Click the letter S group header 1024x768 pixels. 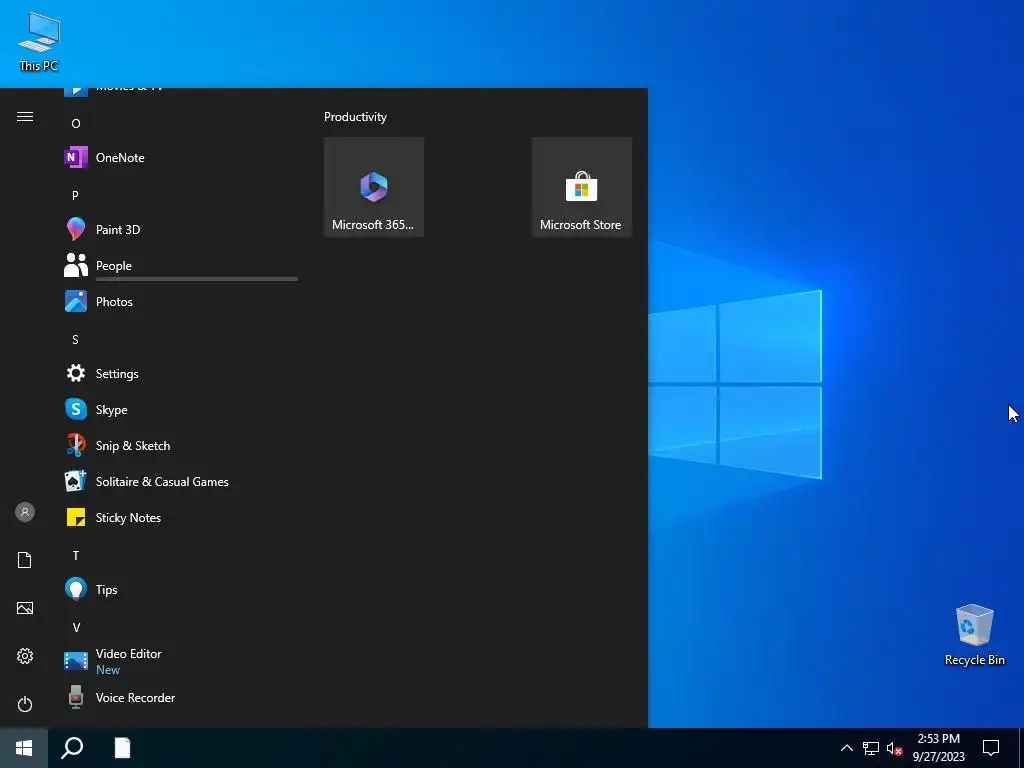(76, 340)
